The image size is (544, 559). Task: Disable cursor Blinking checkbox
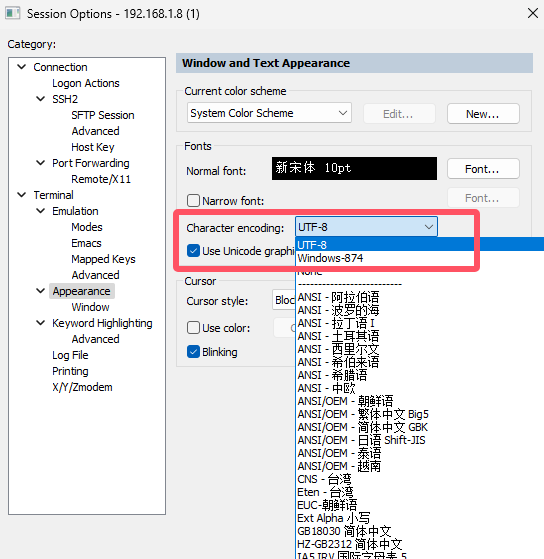(x=193, y=352)
